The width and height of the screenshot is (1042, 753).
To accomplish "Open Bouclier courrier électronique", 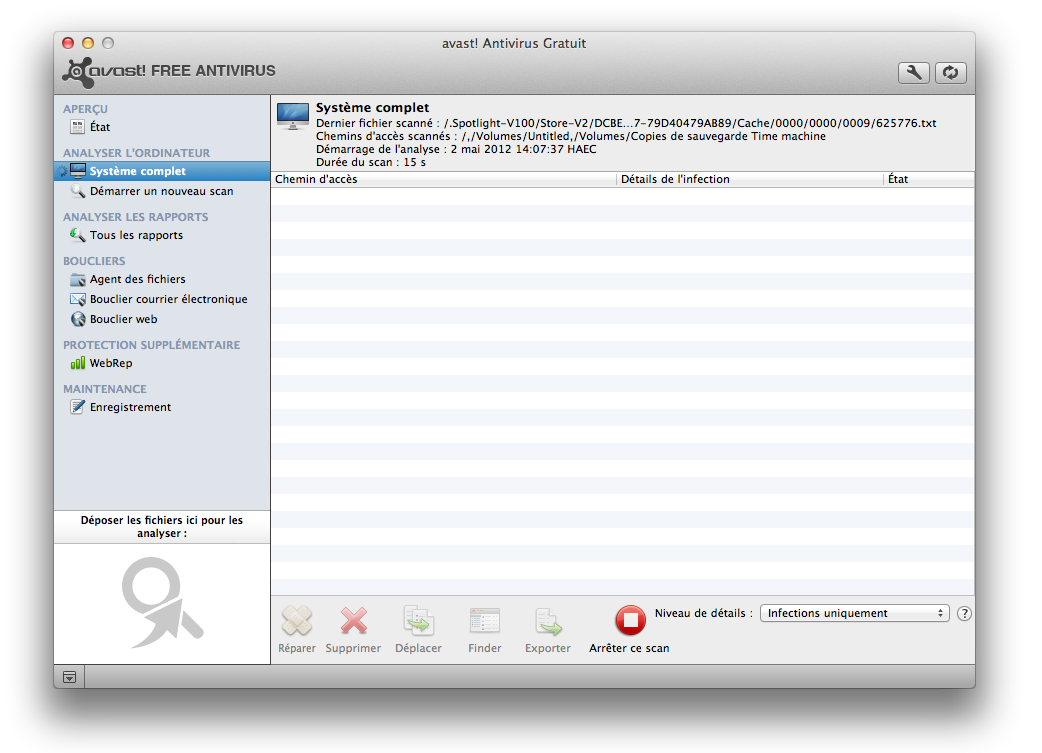I will coord(168,299).
